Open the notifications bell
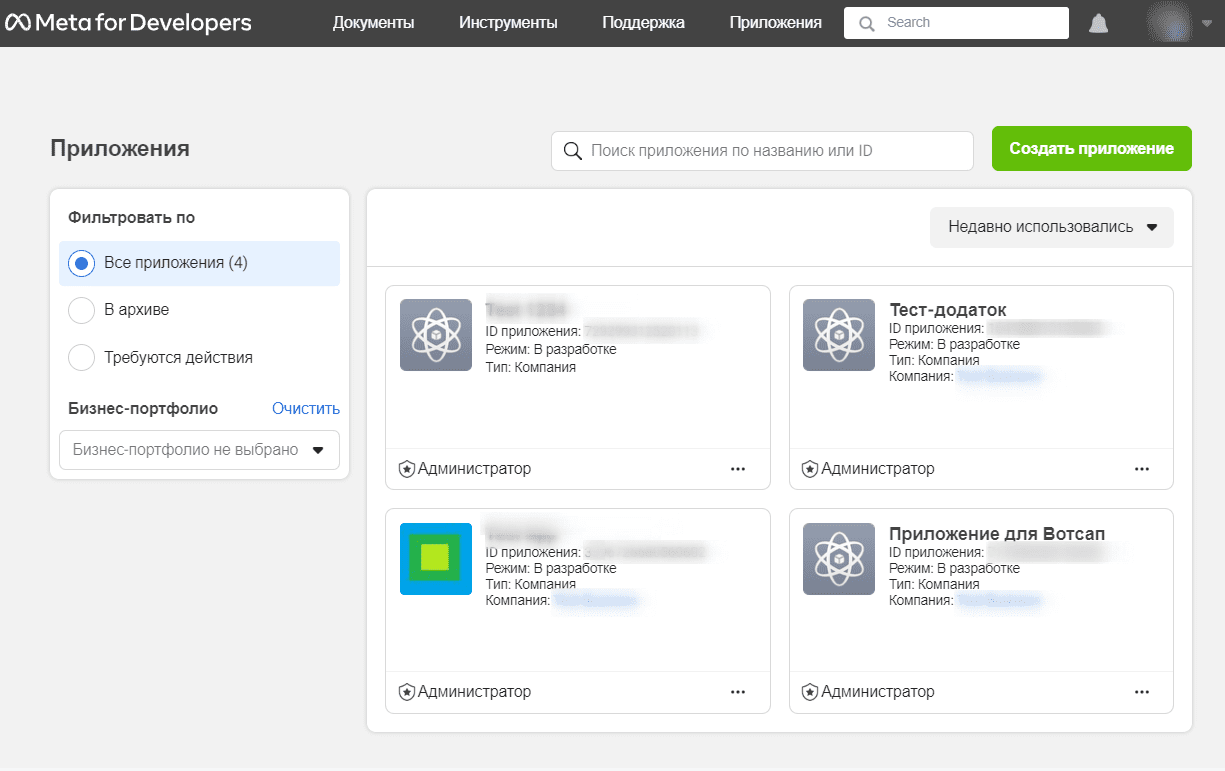 pos(1099,23)
